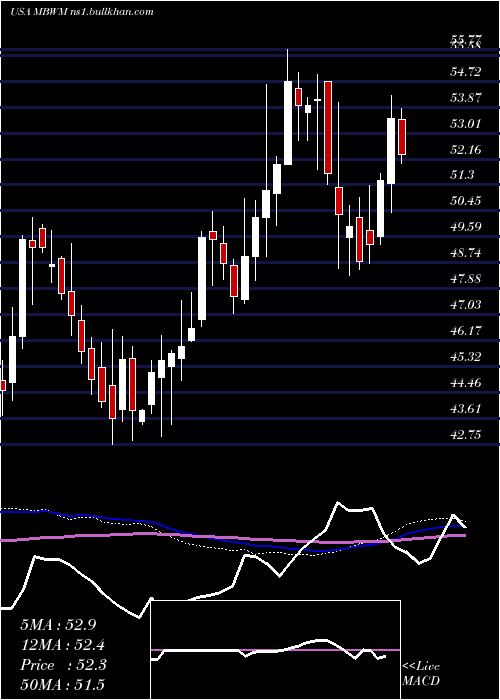Click the 47.03 price axis label
The width and height of the screenshot is (500, 700).
pos(466,305)
